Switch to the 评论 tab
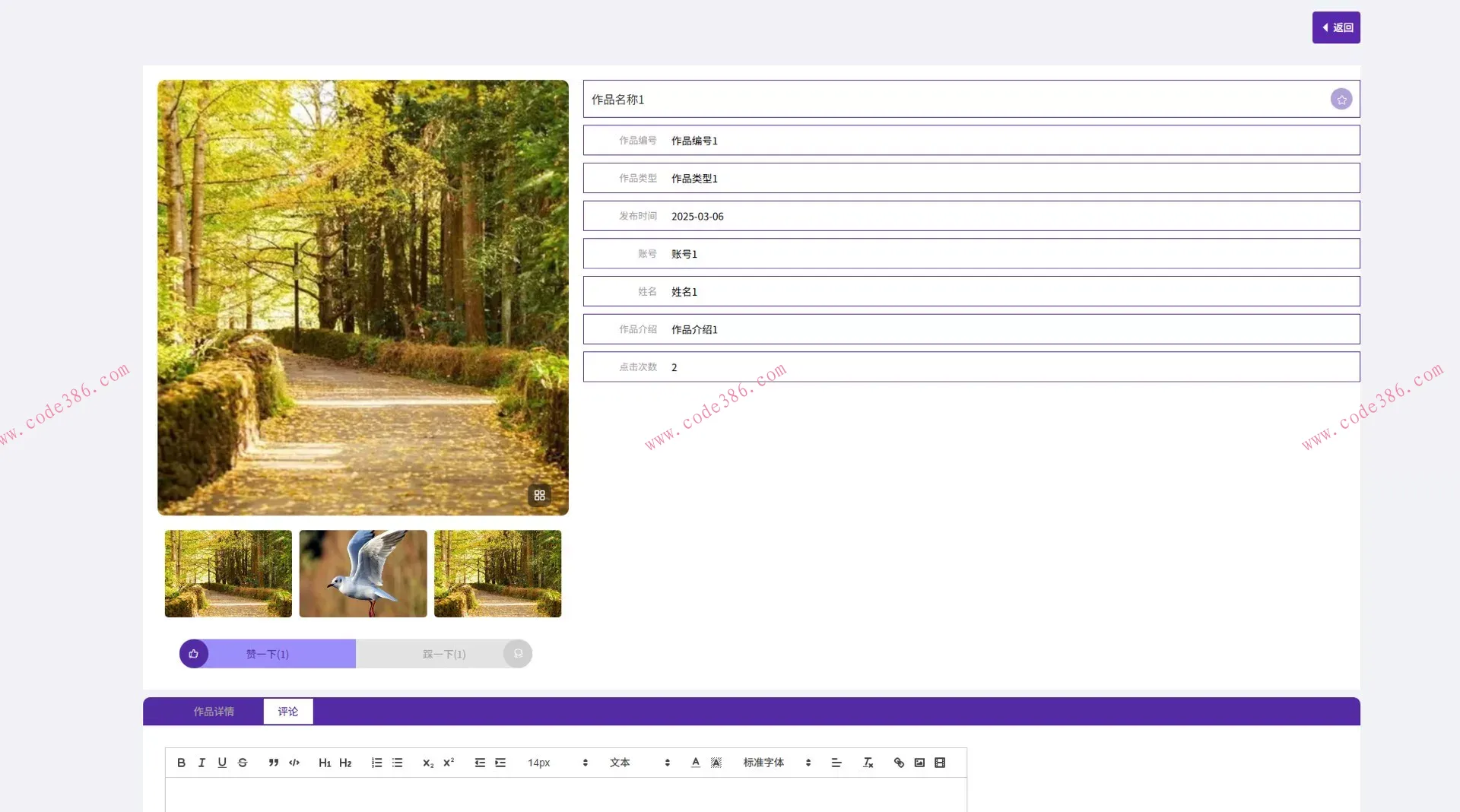1460x812 pixels. coord(288,712)
